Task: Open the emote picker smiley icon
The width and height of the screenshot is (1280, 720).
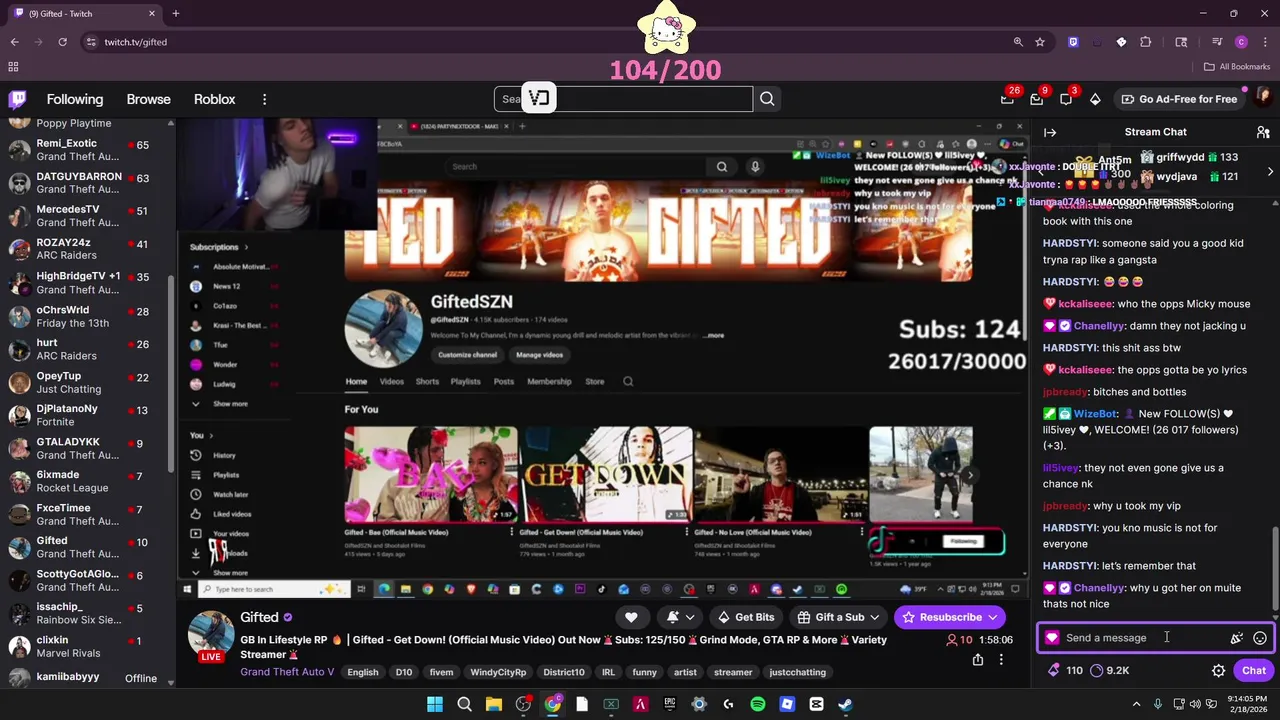Action: pos(1260,638)
